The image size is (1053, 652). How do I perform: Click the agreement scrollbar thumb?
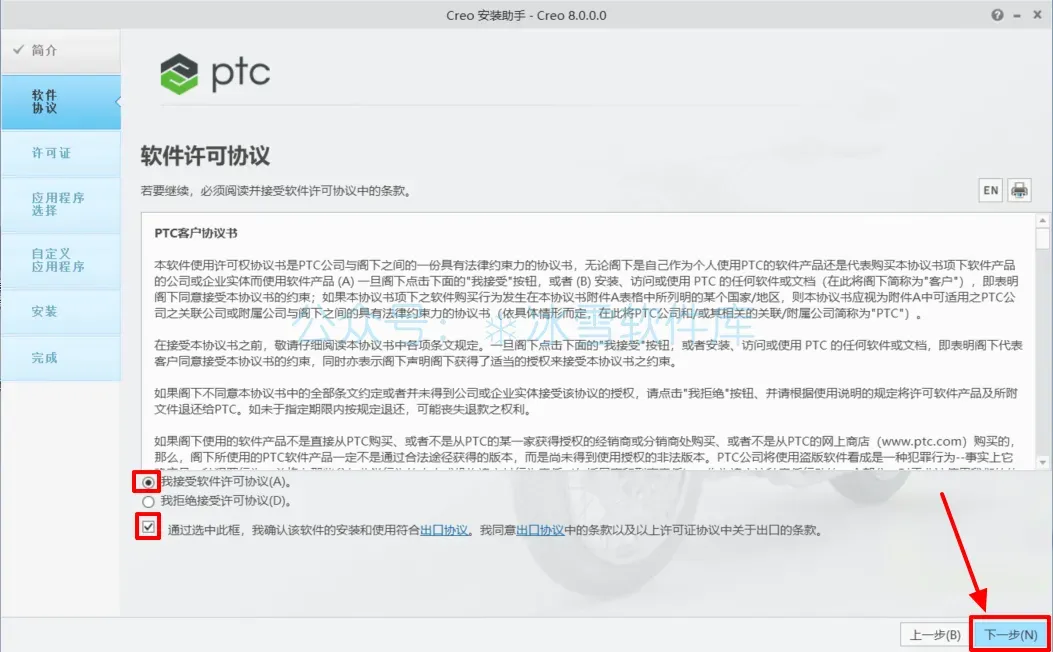pyautogui.click(x=1042, y=239)
